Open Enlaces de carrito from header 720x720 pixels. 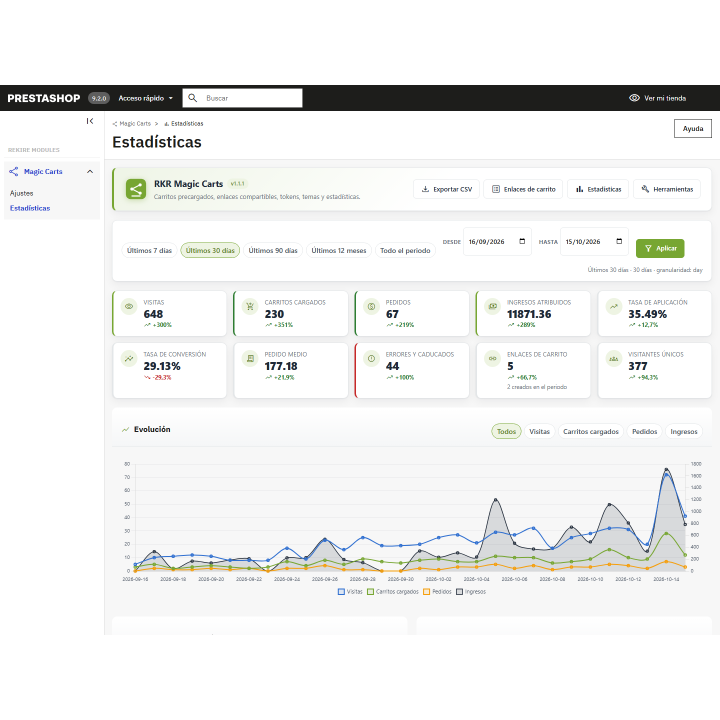[523, 189]
